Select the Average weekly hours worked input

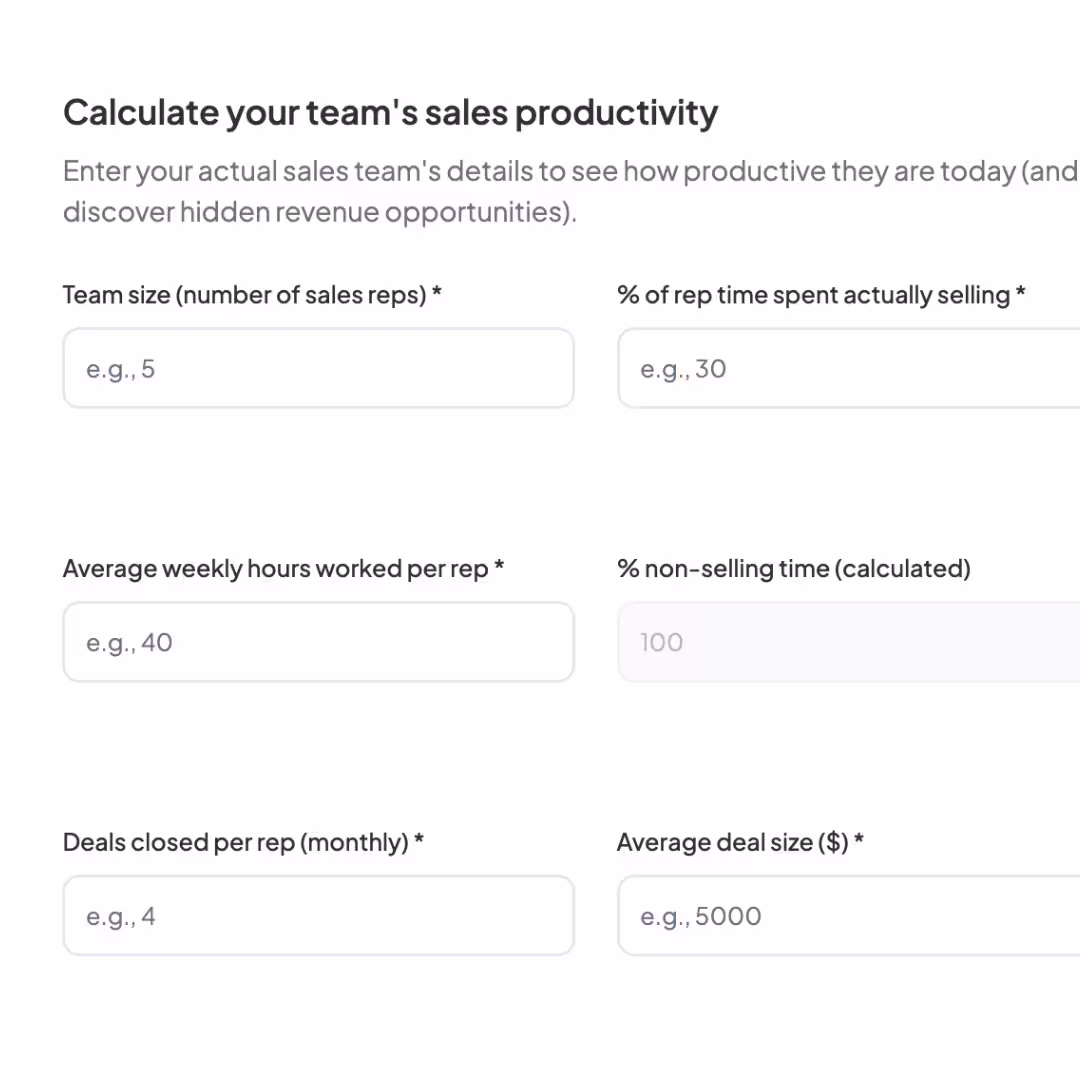[x=318, y=642]
